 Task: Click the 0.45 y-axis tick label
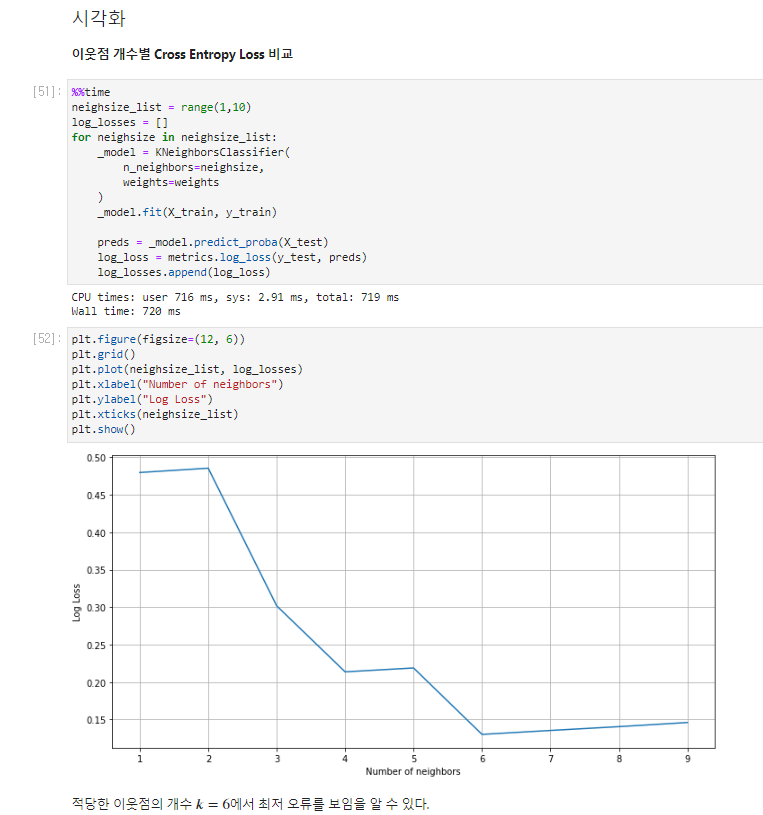(96, 495)
